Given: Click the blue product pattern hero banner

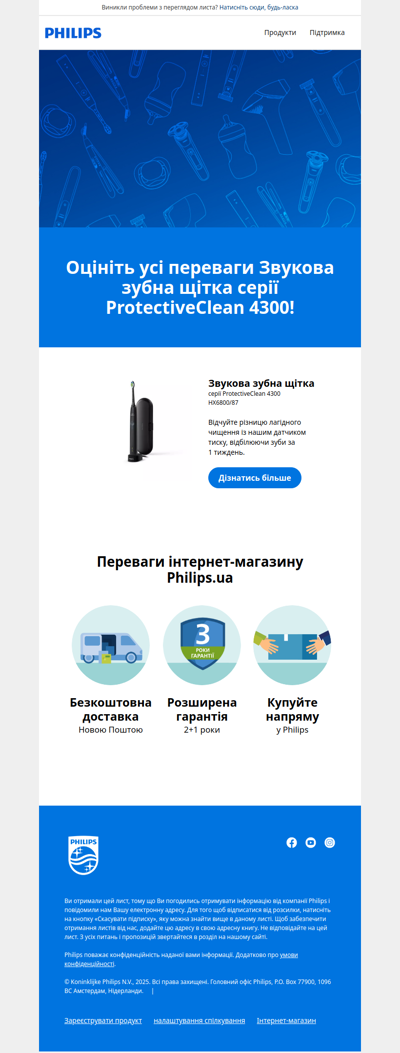Looking at the screenshot, I should (x=200, y=138).
